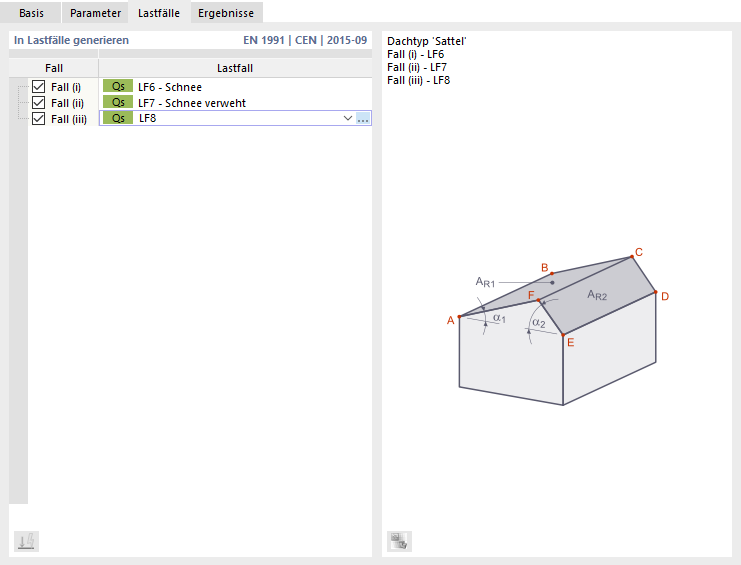Click the generate loads icon at bottom left
741x565 pixels.
tap(26, 541)
